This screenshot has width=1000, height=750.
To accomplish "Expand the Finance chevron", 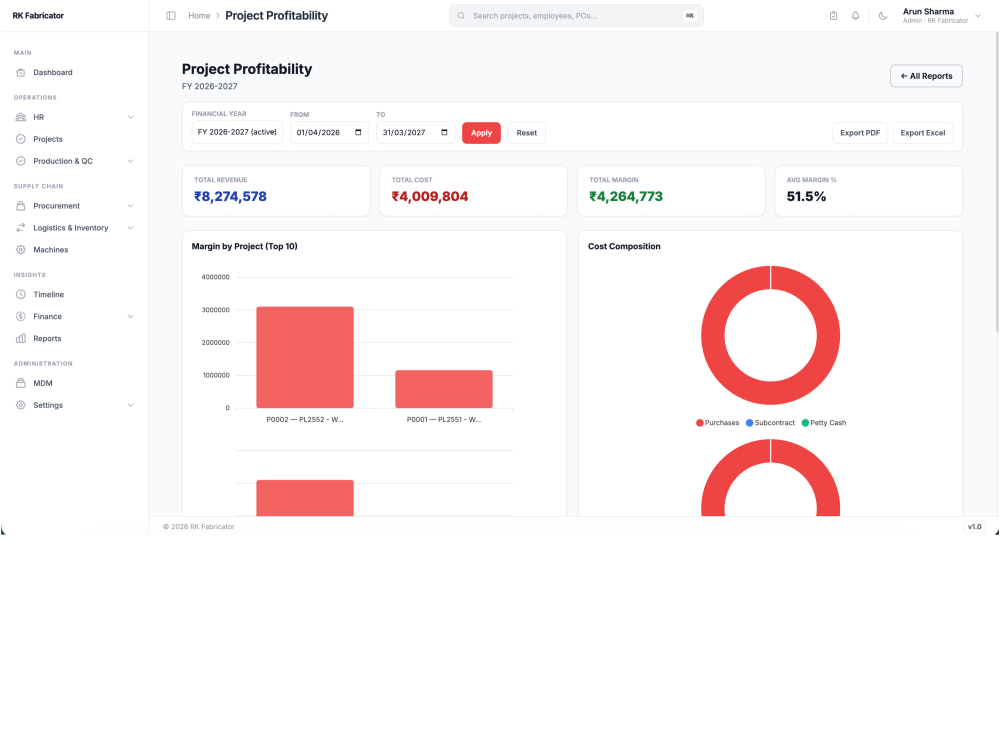I will pyautogui.click(x=130, y=316).
